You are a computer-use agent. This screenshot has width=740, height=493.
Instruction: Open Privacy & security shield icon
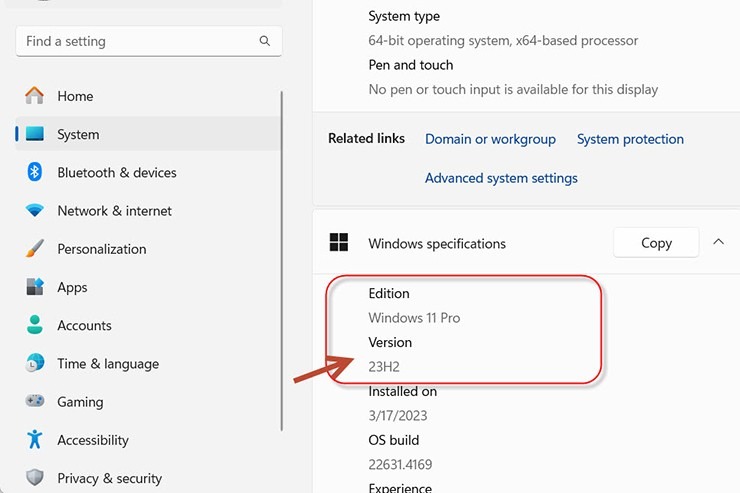(x=35, y=478)
